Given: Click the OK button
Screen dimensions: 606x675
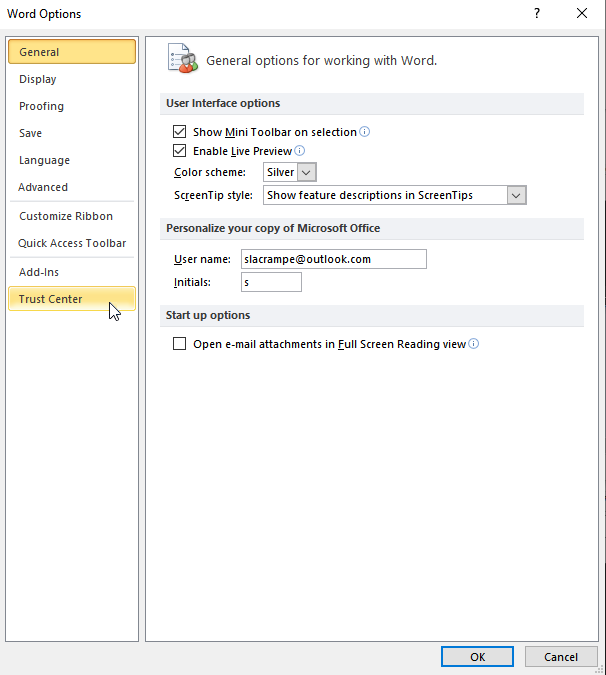Looking at the screenshot, I should tap(477, 656).
